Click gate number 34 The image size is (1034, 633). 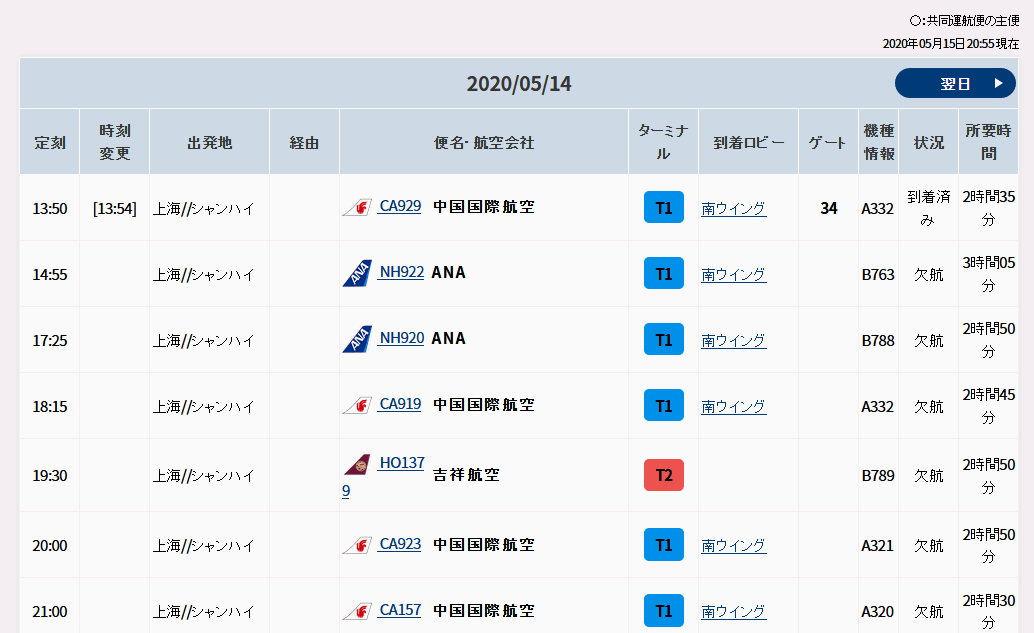[x=829, y=208]
